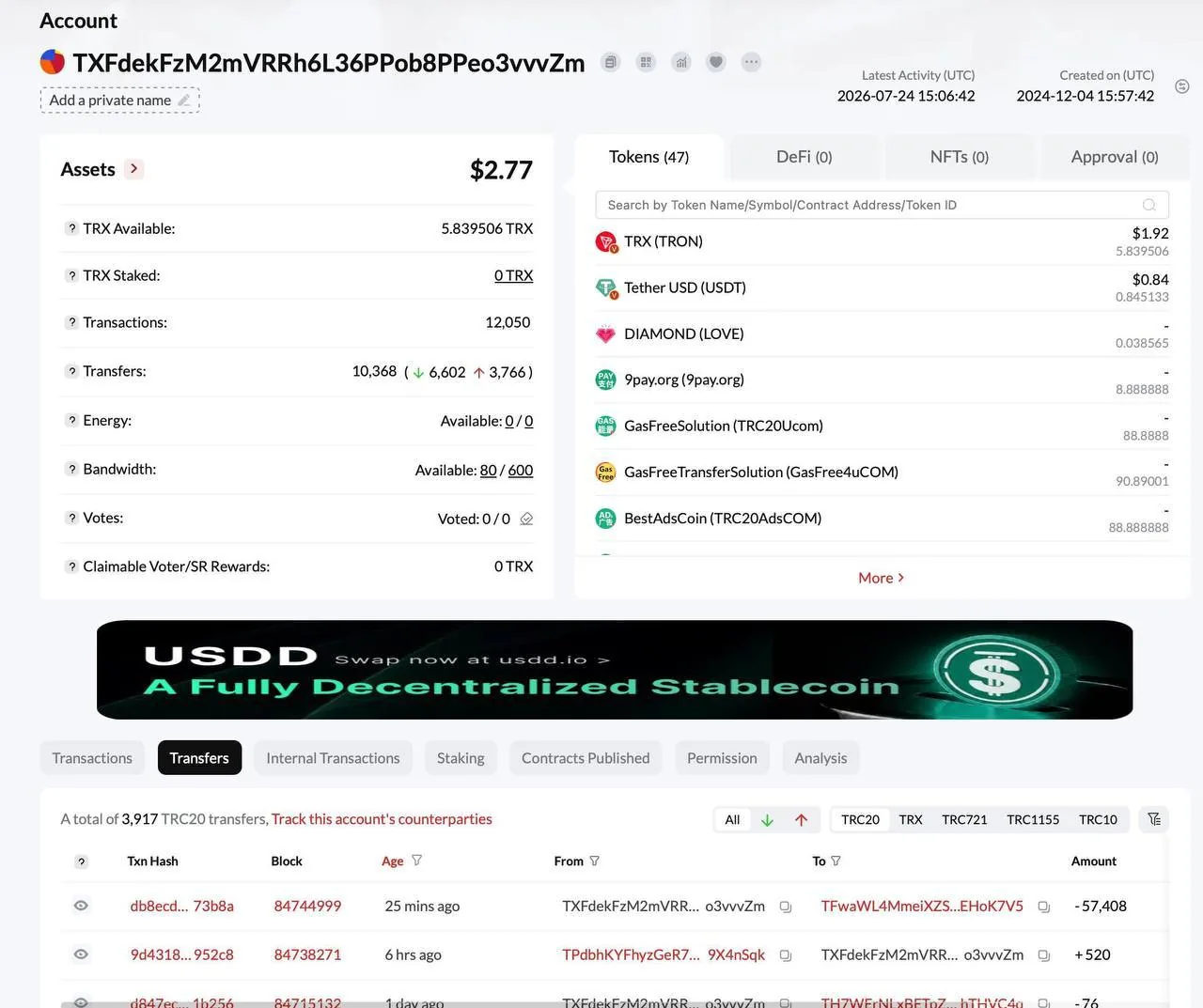Viewport: 1203px width, 1008px height.
Task: Click the Tether USD token icon
Action: pos(606,287)
